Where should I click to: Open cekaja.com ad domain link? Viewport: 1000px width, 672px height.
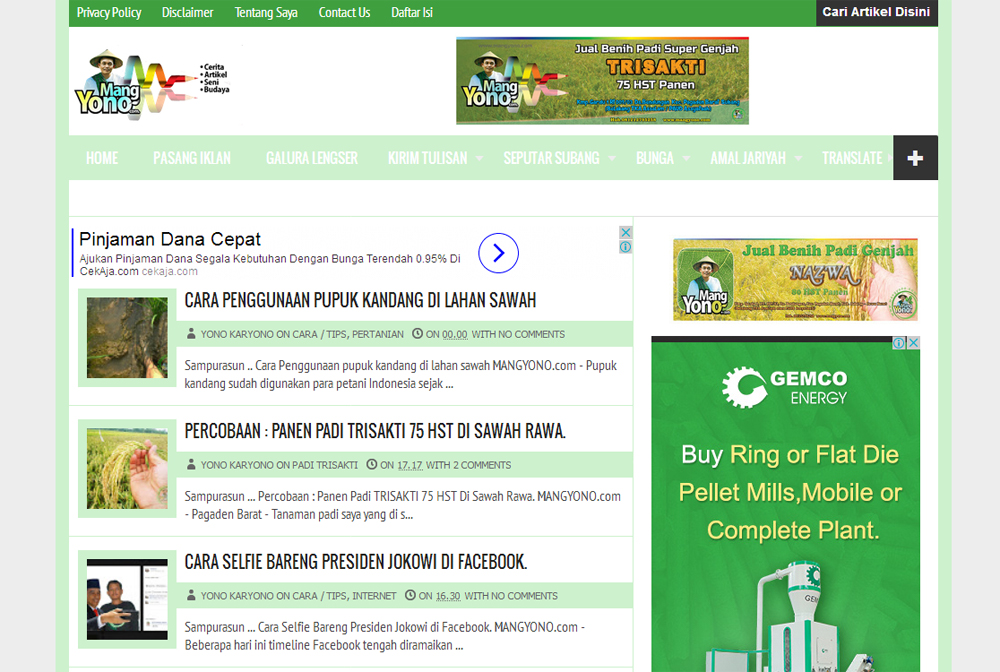click(170, 272)
